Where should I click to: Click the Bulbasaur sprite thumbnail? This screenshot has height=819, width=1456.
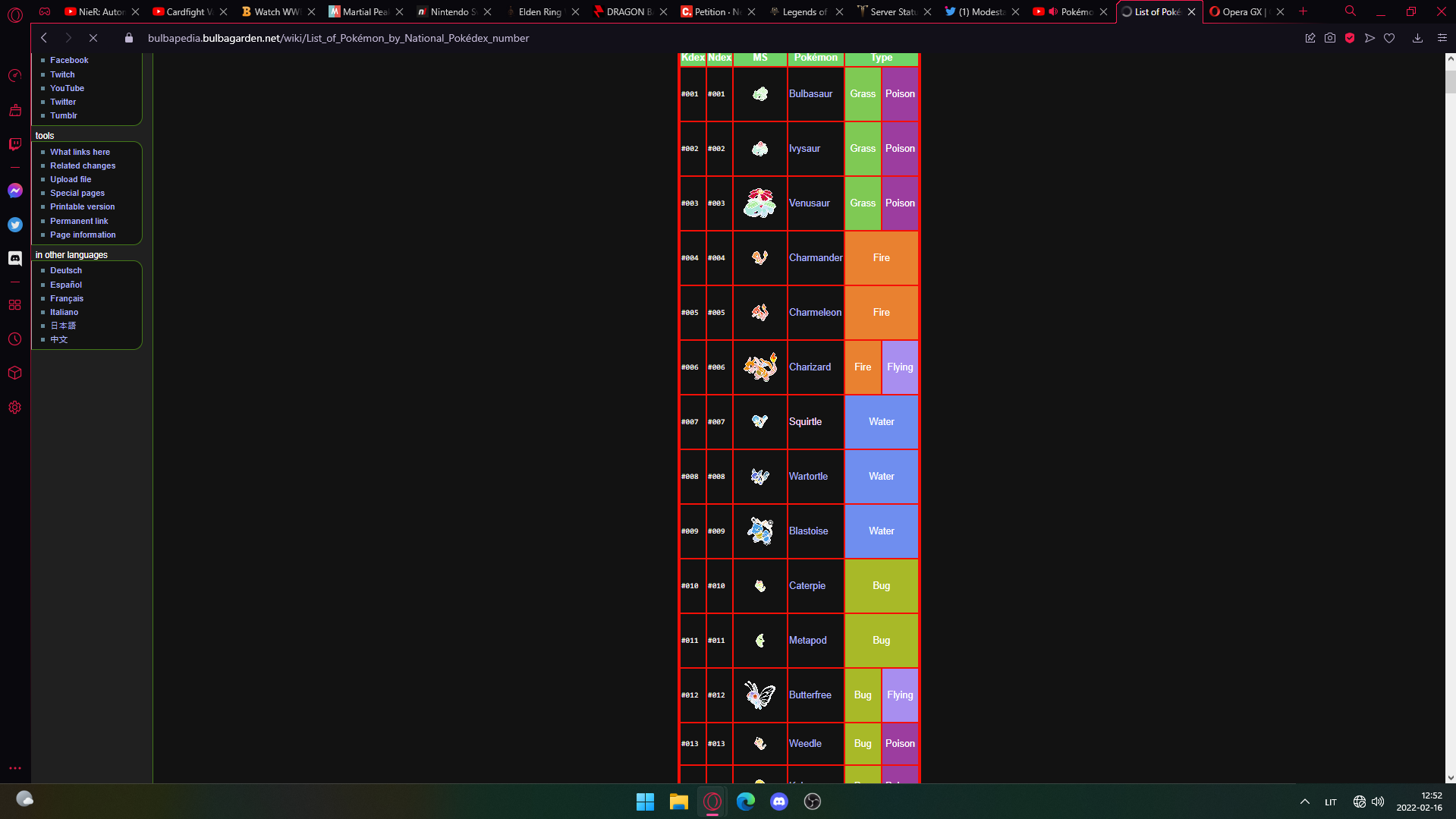click(x=759, y=94)
